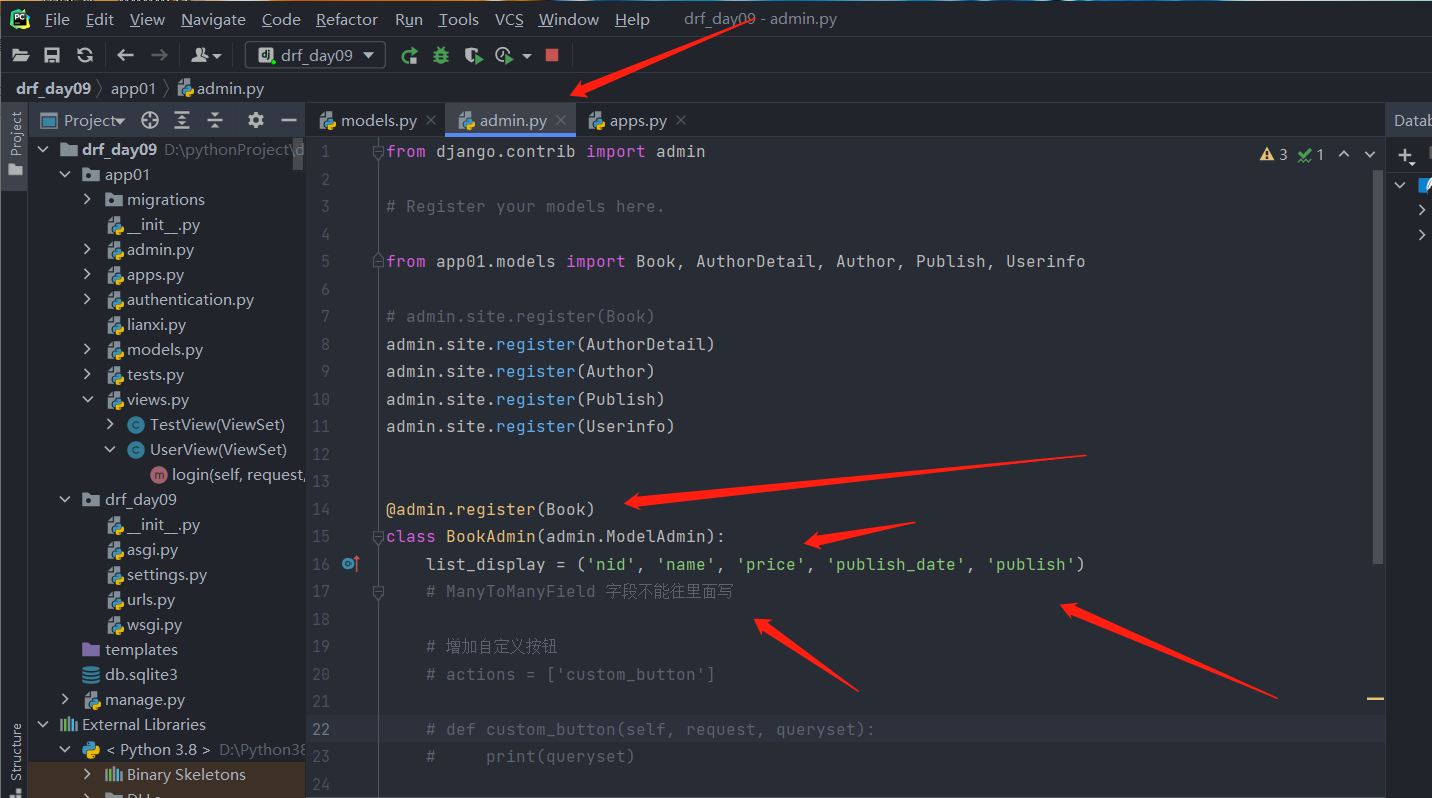The image size is (1432, 798).
Task: Open the File menu
Action: click(57, 19)
